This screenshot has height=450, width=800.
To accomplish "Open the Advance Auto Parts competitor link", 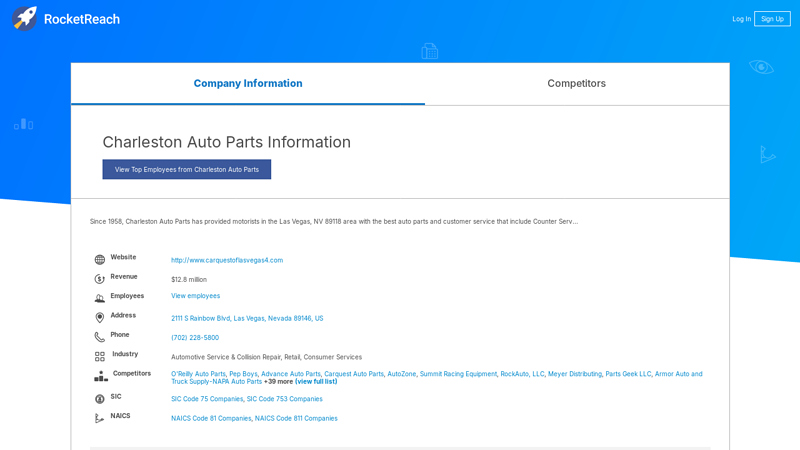I will (x=291, y=374).
